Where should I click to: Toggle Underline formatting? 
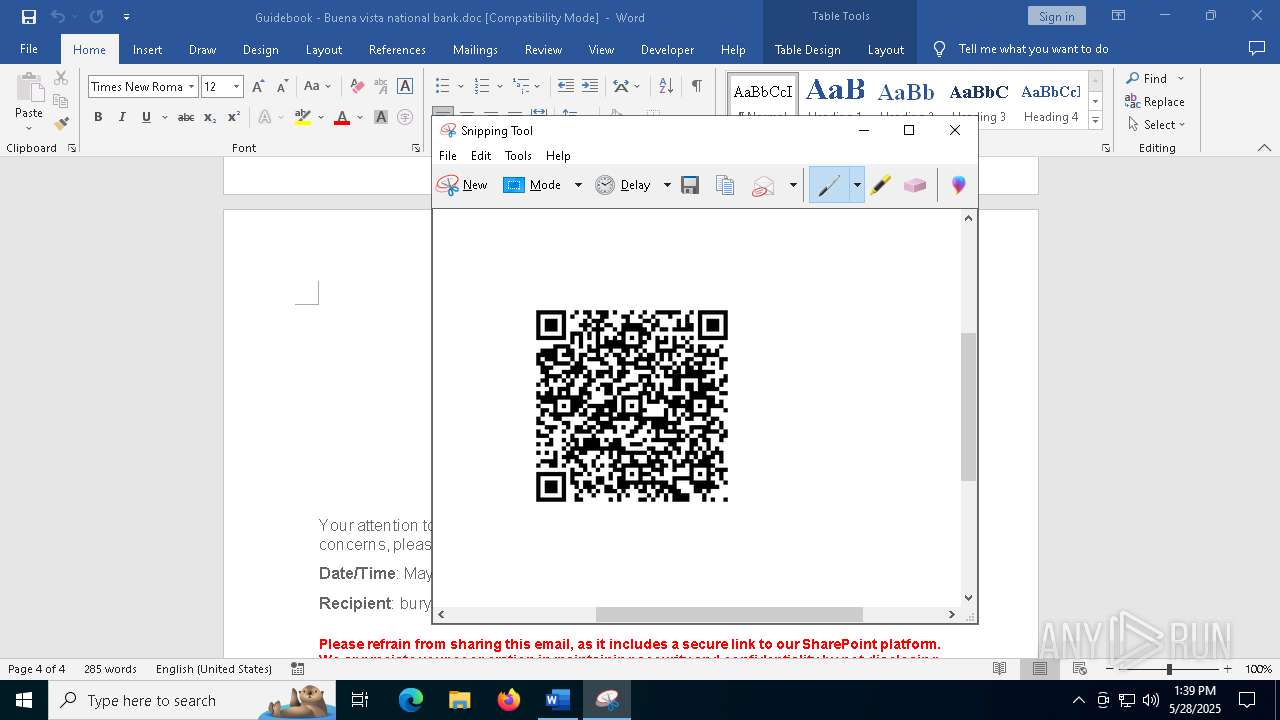[x=146, y=117]
